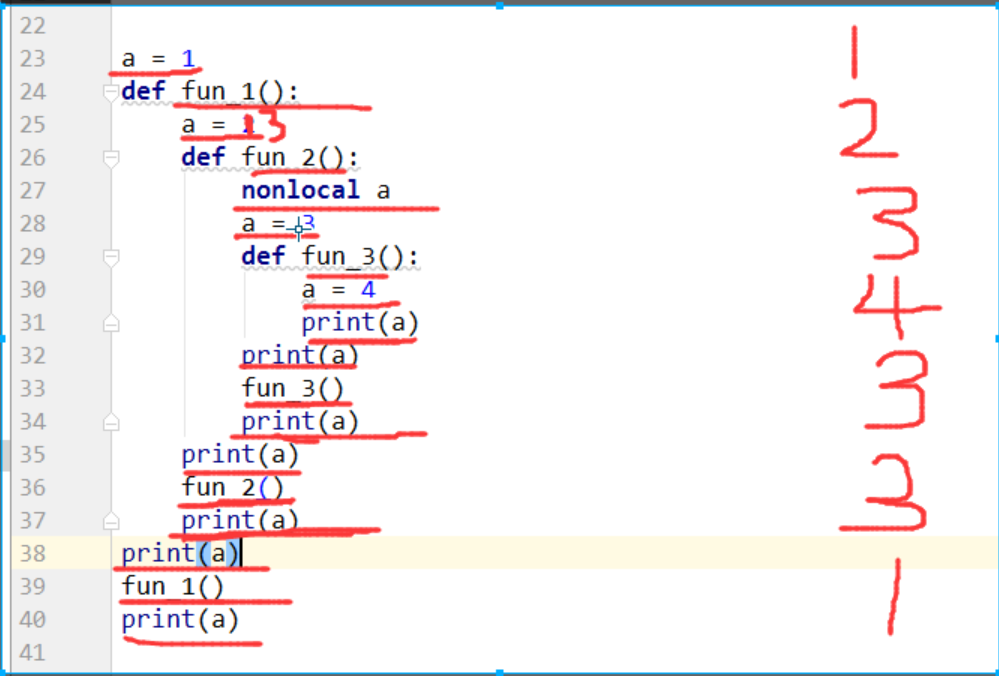
Task: Click line number 22 in the gutter
Action: [x=32, y=26]
